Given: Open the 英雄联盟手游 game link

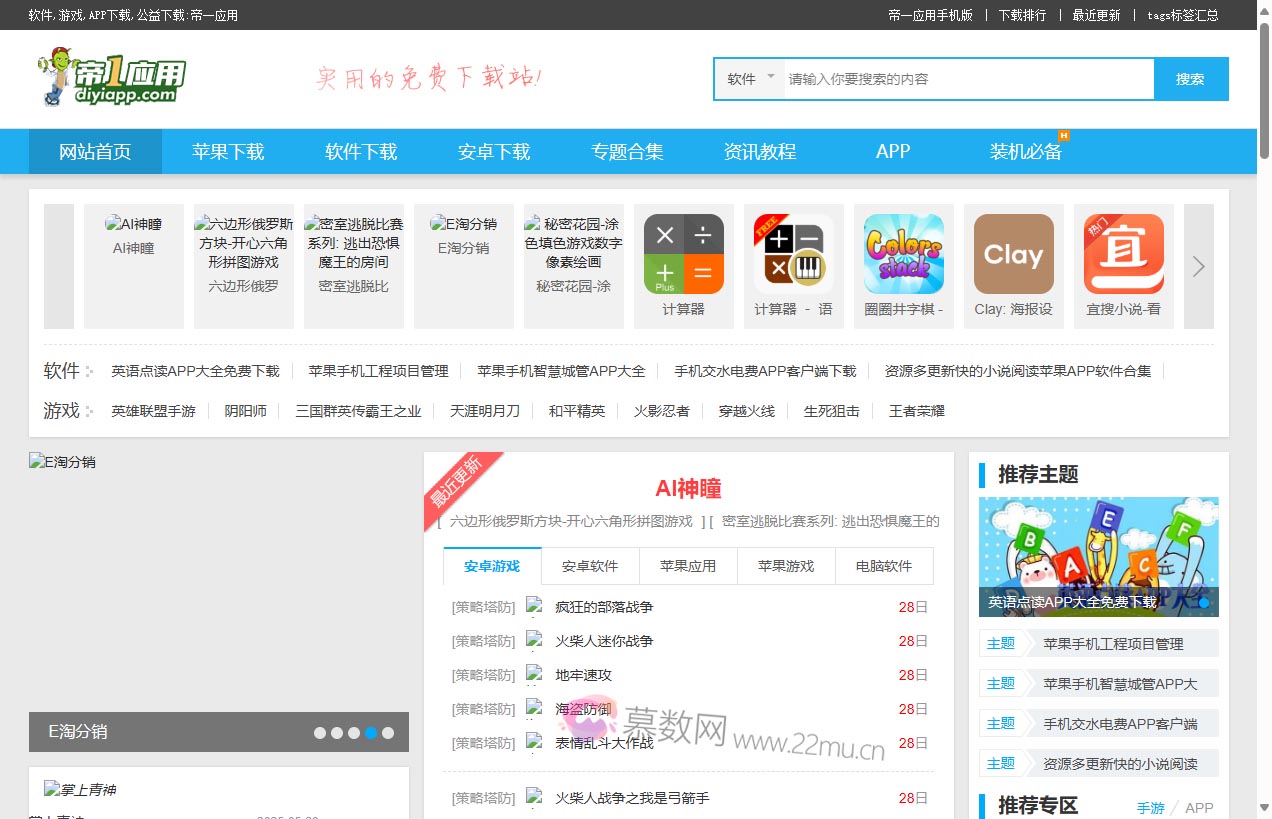Looking at the screenshot, I should tap(153, 411).
